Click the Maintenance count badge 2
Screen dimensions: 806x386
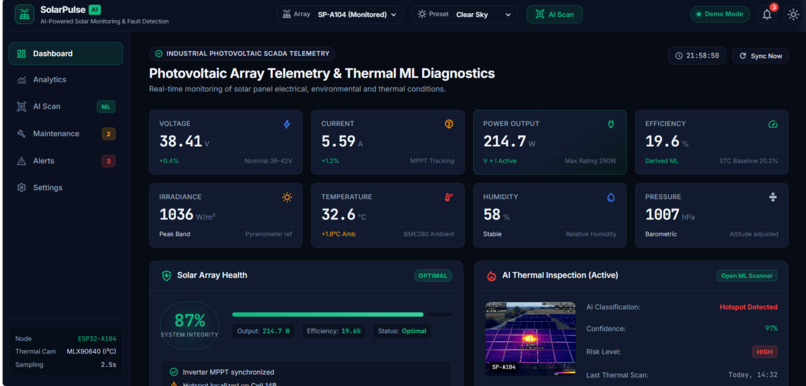coord(108,134)
